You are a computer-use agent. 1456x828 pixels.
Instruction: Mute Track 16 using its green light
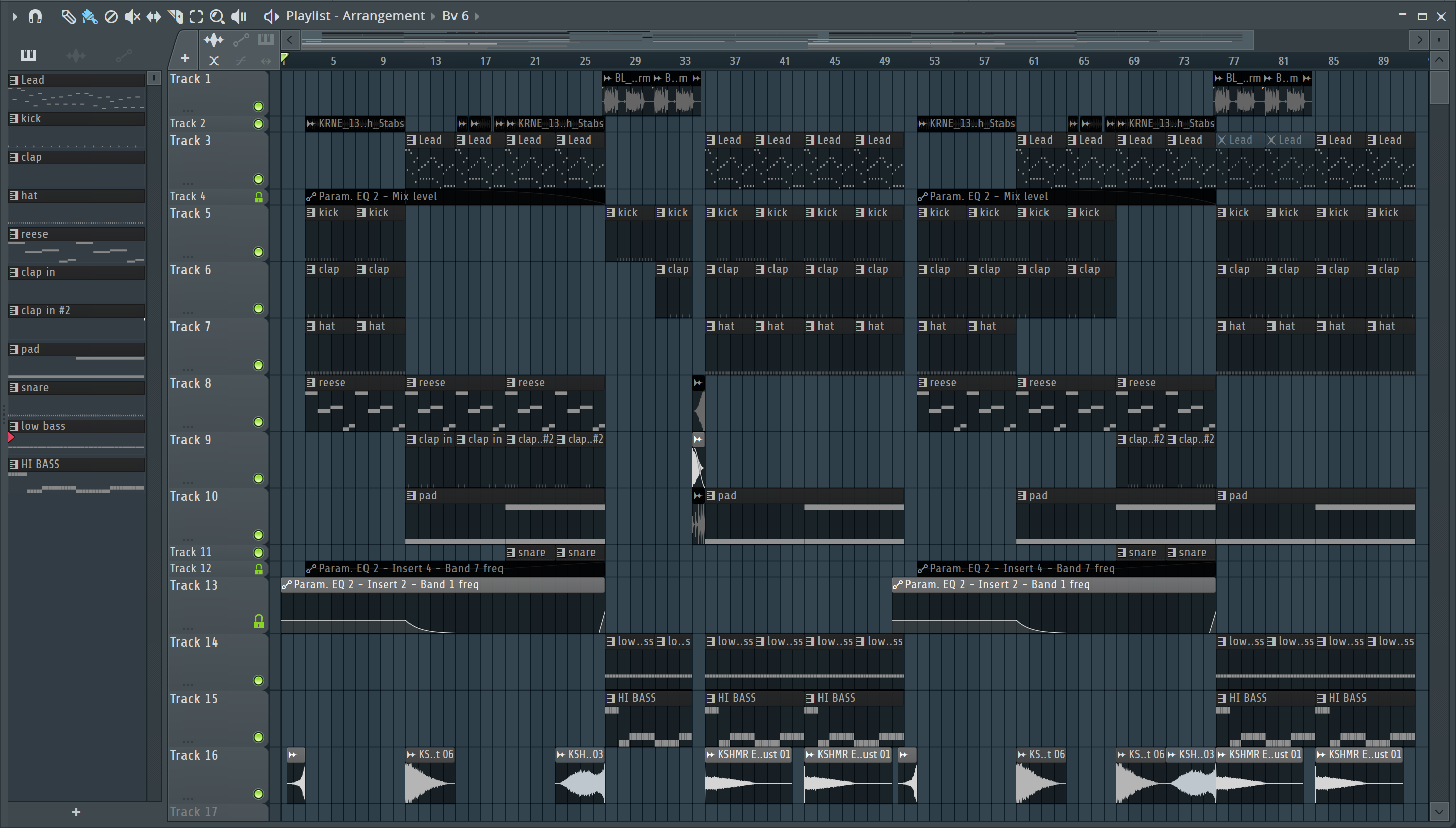[258, 794]
